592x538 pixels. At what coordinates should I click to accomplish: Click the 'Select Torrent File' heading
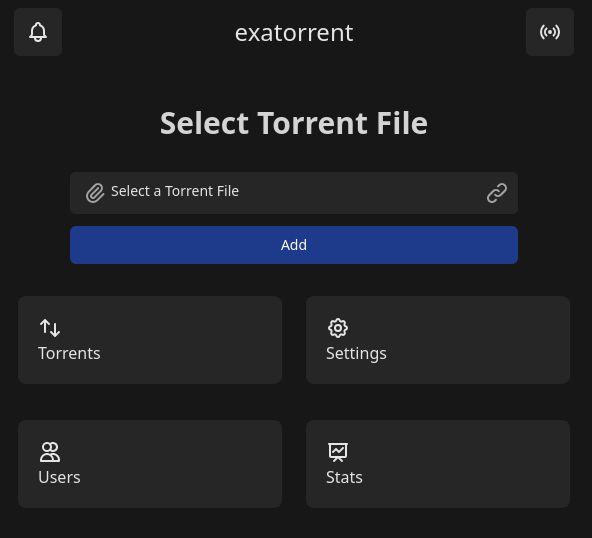pos(294,123)
